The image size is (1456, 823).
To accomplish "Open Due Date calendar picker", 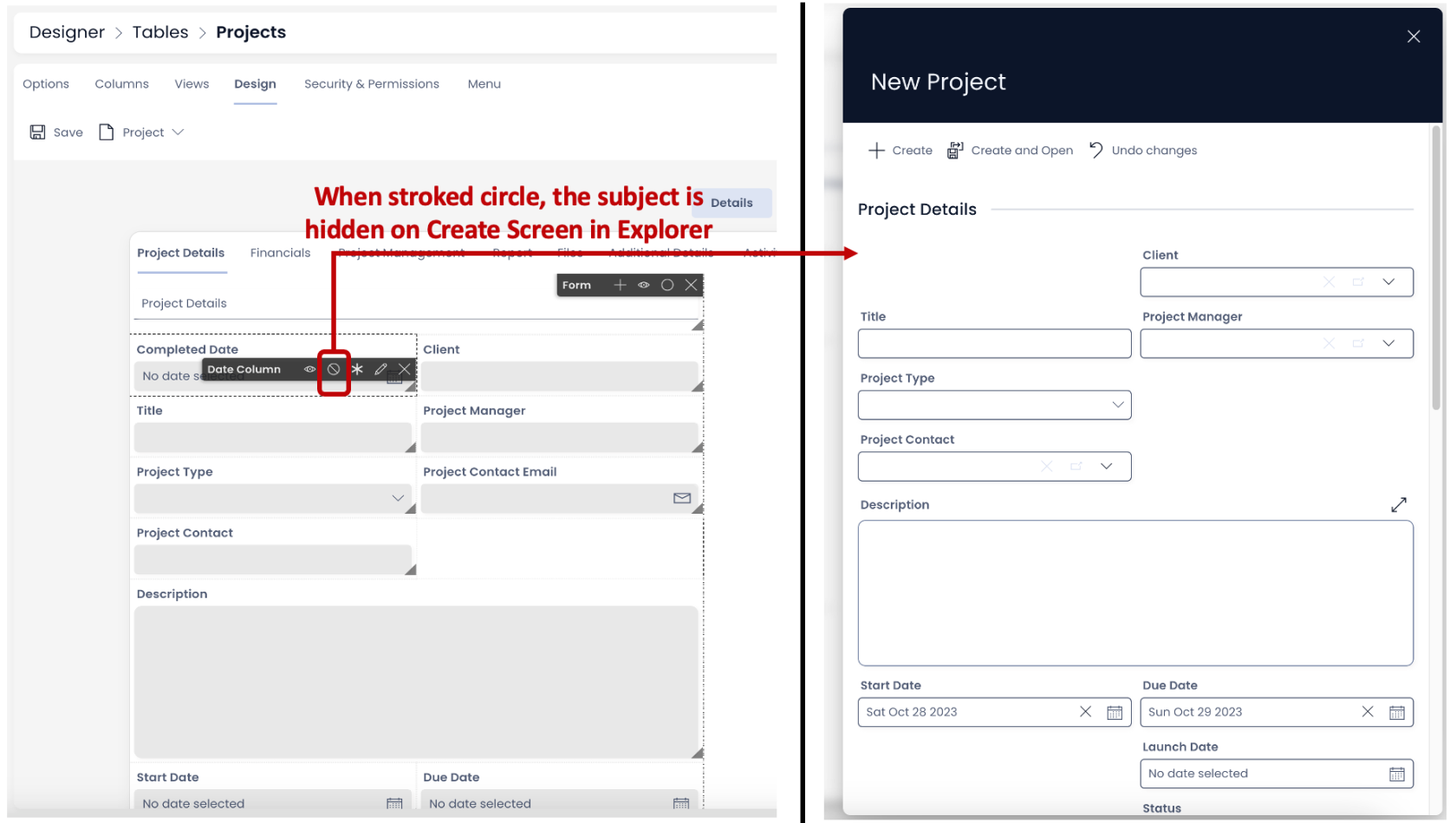I will pos(1397,712).
